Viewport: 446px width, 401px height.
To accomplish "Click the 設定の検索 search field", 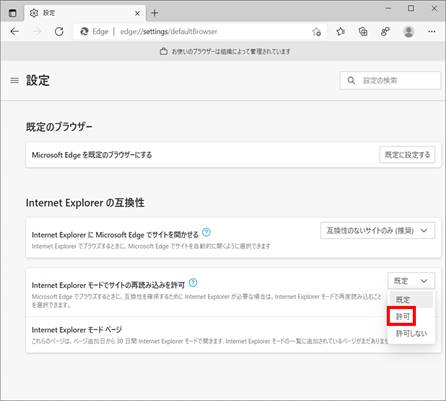I will pos(390,80).
